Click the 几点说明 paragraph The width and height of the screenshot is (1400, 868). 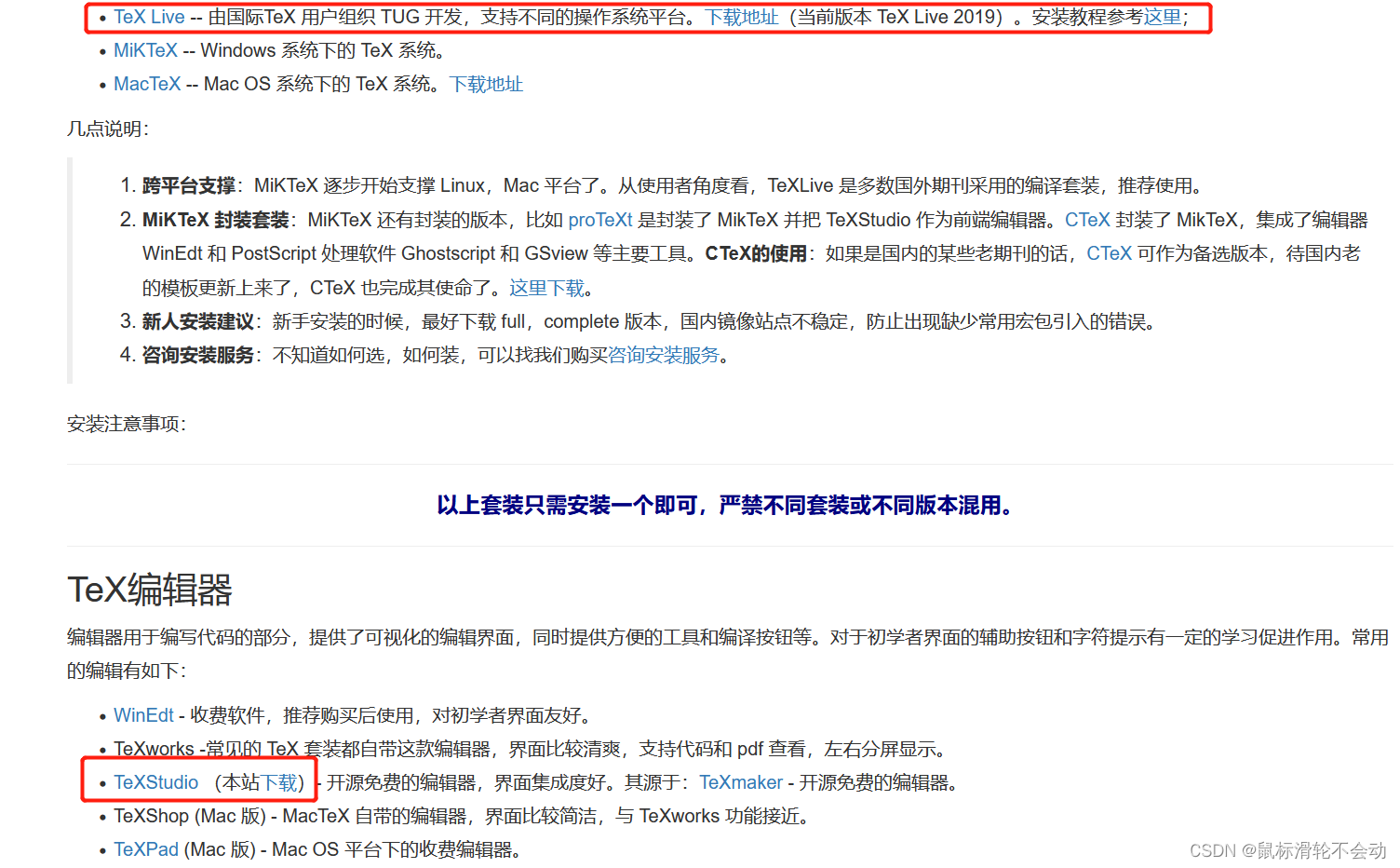(108, 129)
